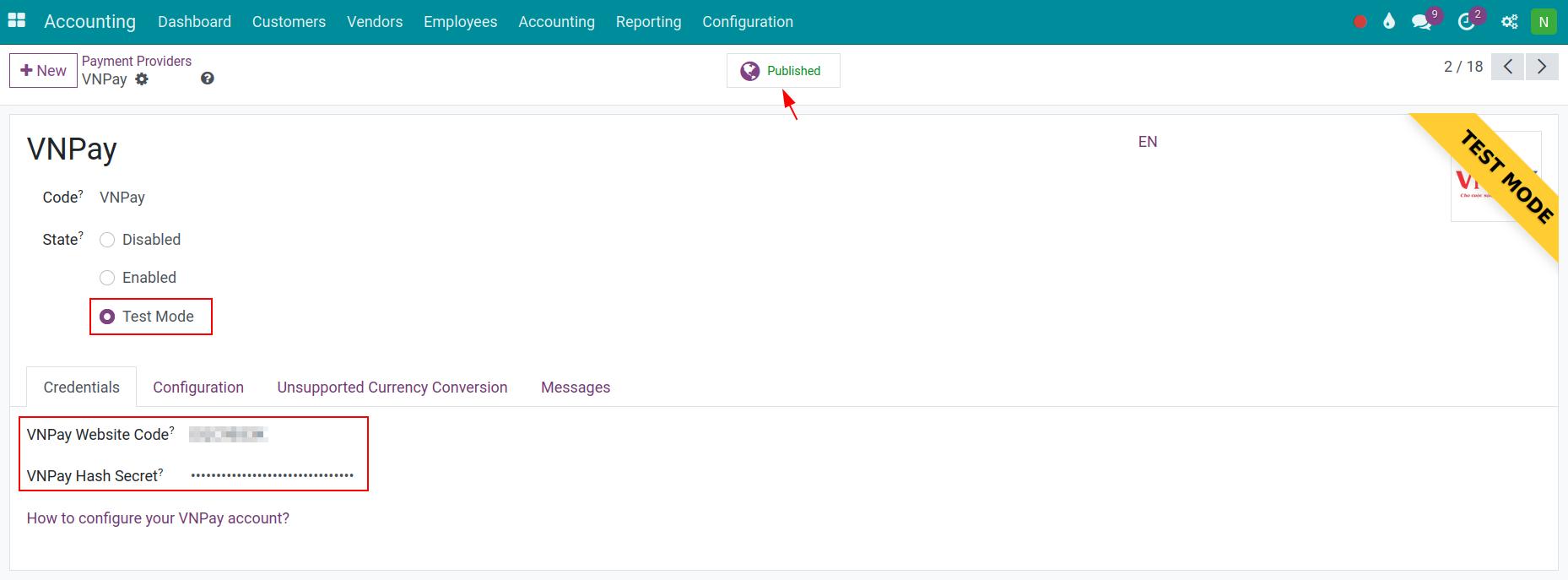Open the Configuration top menu
Viewport: 1568px width, 580px height.
tap(748, 22)
